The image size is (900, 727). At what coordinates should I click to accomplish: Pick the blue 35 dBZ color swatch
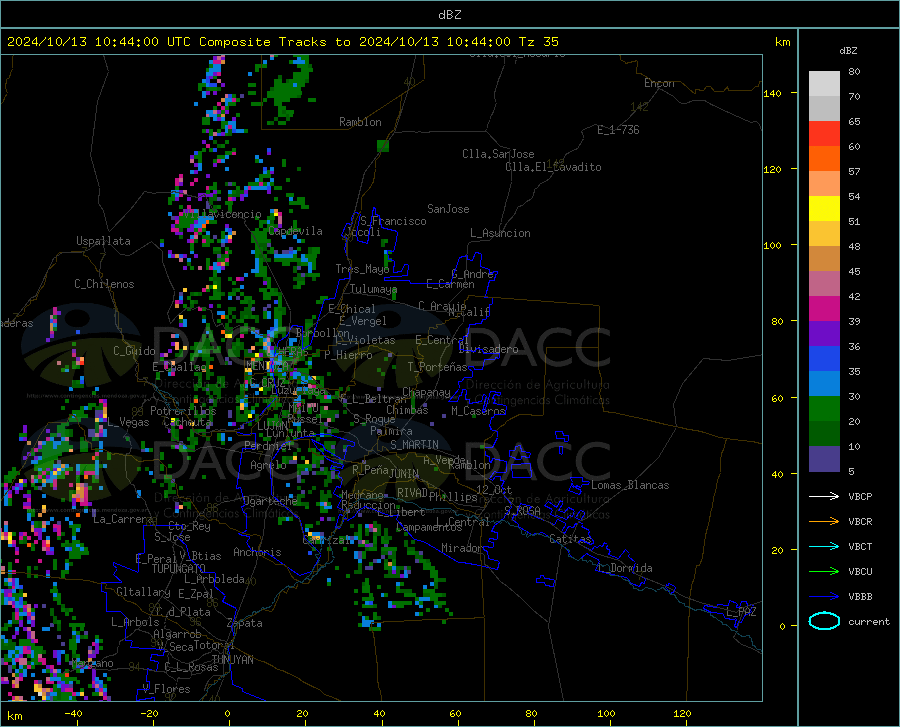coord(824,359)
